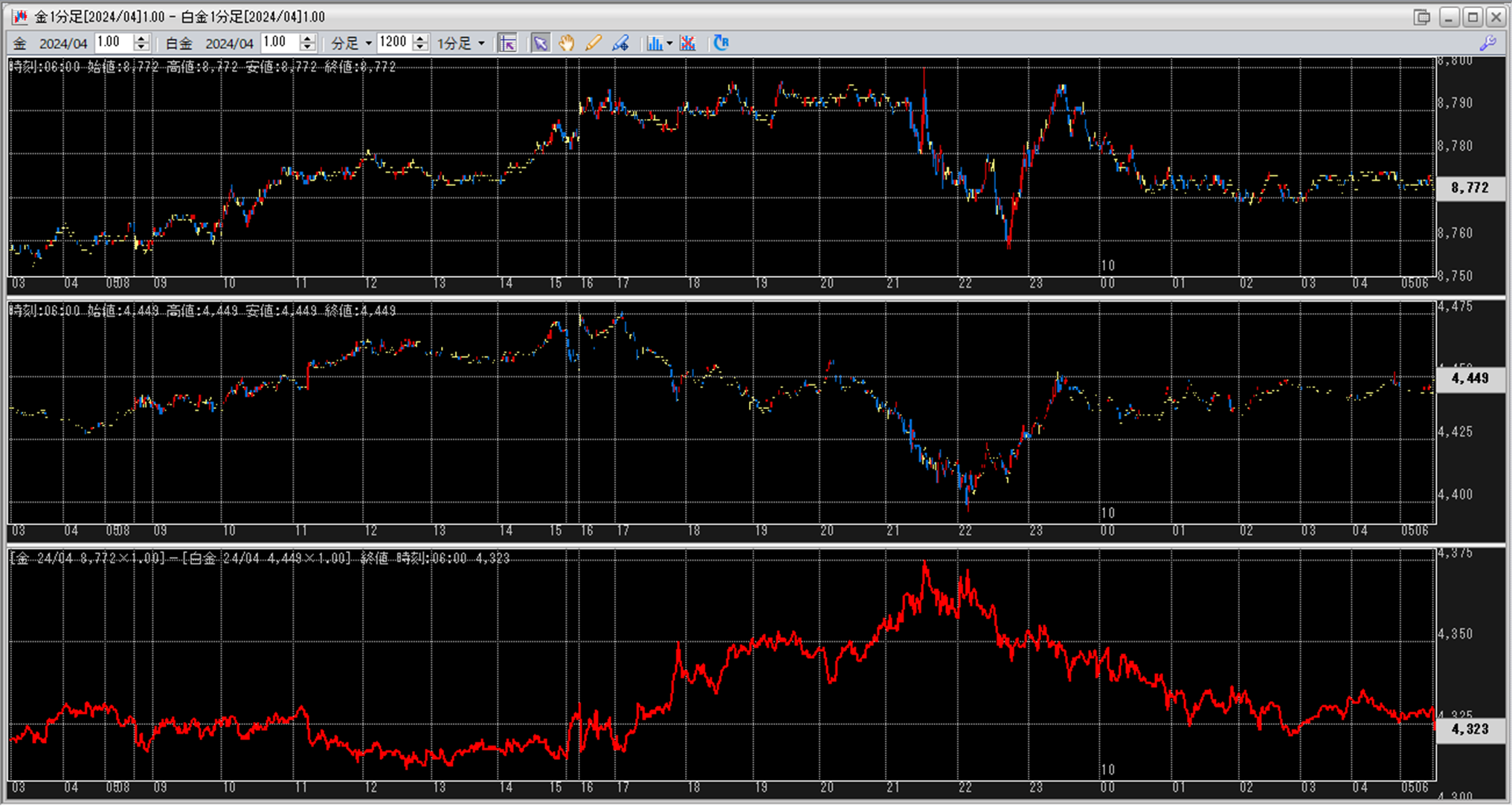Increase the 1200 bar count spinner

421,39
